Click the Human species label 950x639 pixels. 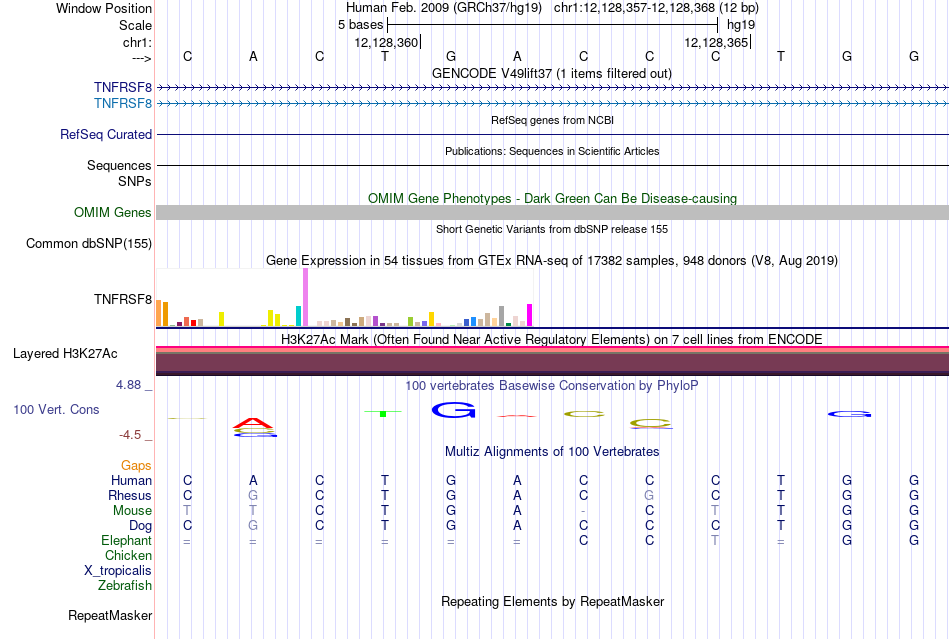[131, 480]
